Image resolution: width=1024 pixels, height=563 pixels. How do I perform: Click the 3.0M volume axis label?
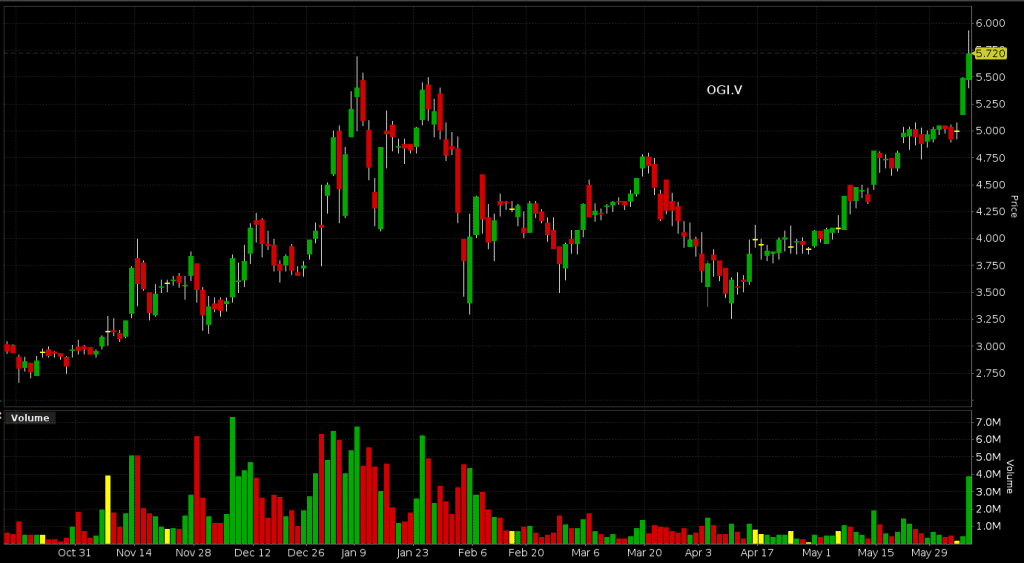pyautogui.click(x=989, y=492)
